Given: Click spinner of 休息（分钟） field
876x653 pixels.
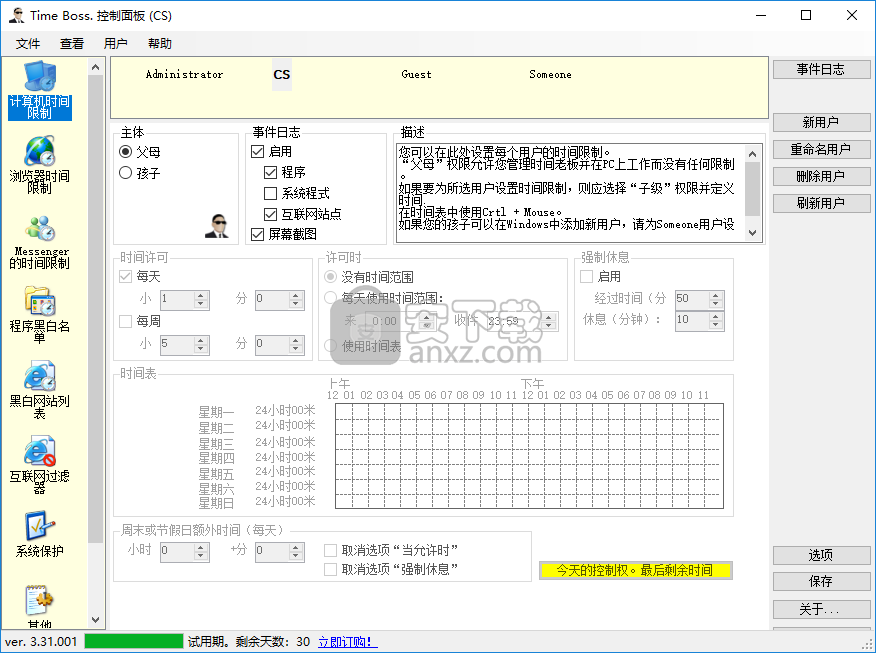Looking at the screenshot, I should tap(716, 321).
